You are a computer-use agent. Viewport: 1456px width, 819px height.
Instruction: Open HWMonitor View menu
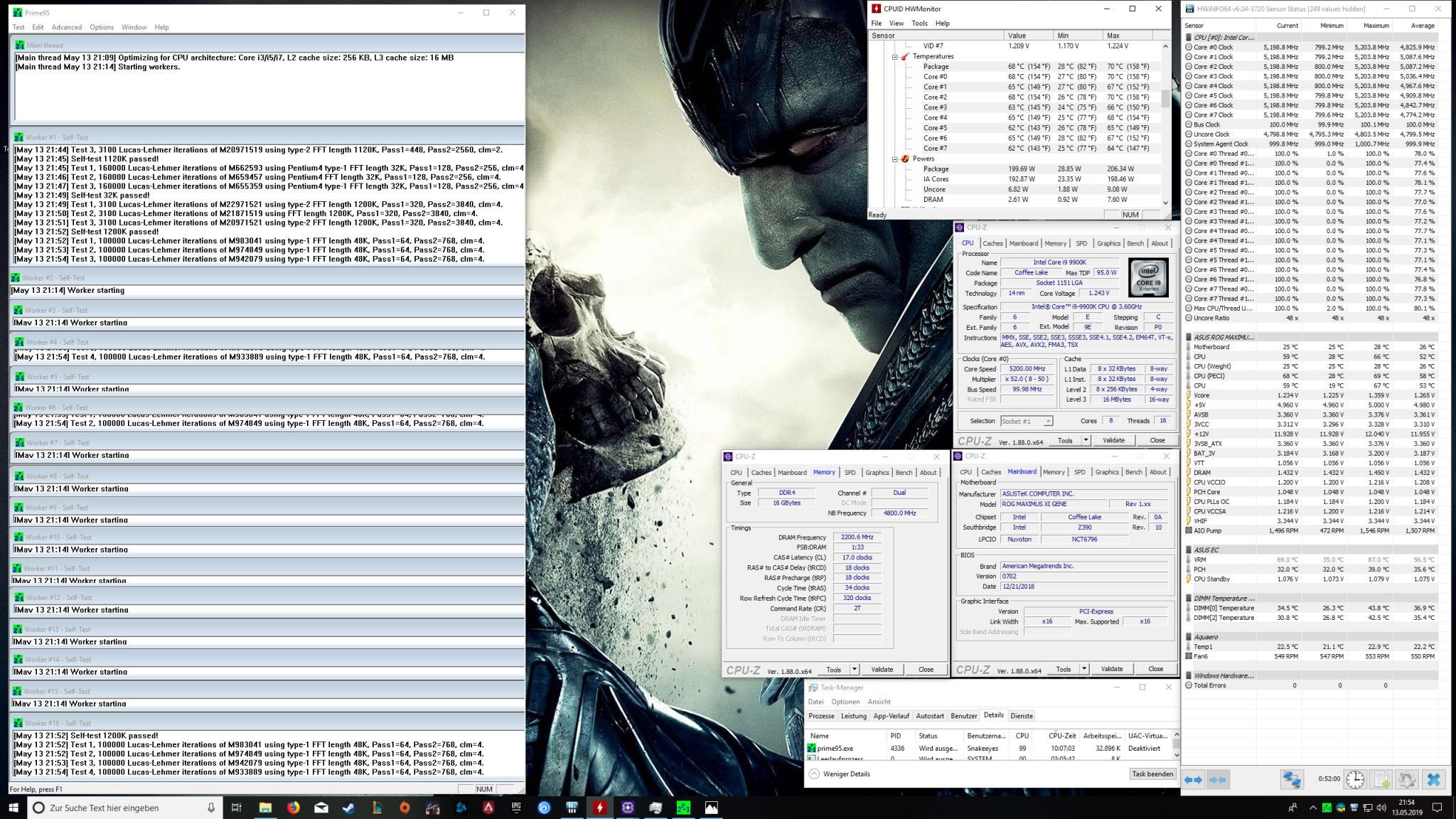pos(896,23)
